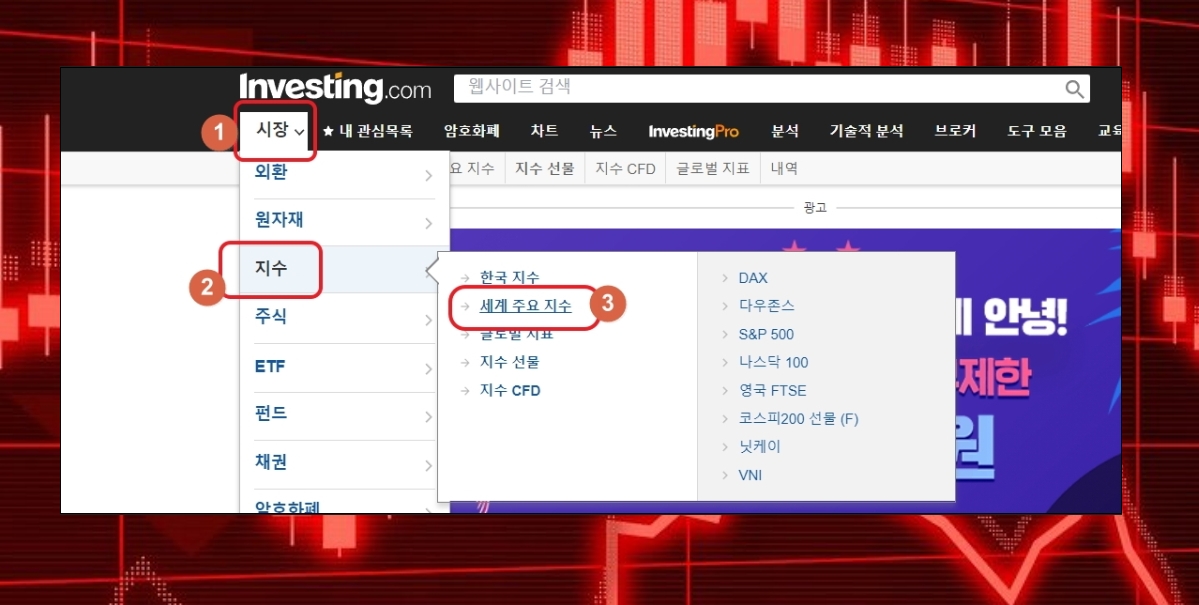Screen dimensions: 1199x605
Task: Click the search magnifier icon
Action: coord(1074,89)
